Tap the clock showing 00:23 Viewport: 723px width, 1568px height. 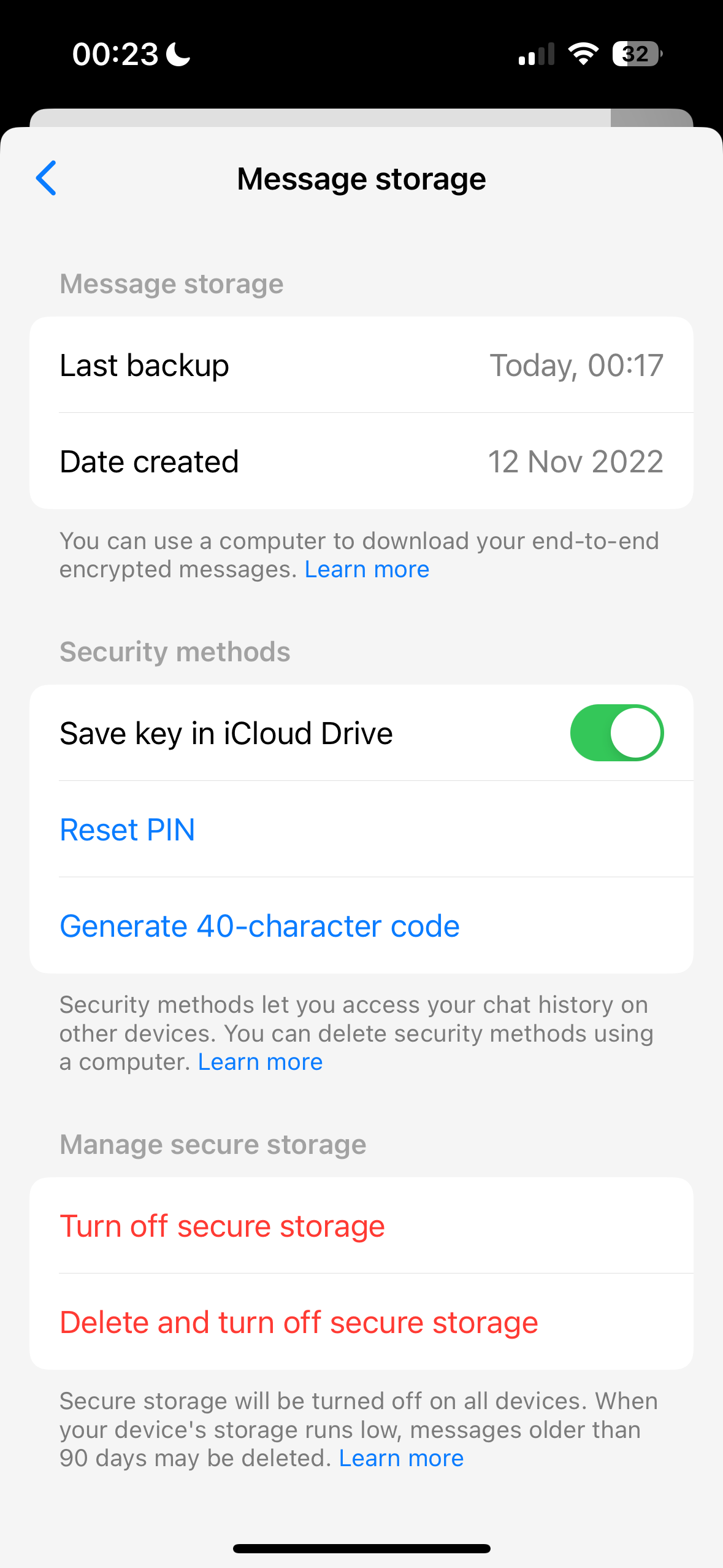(115, 54)
